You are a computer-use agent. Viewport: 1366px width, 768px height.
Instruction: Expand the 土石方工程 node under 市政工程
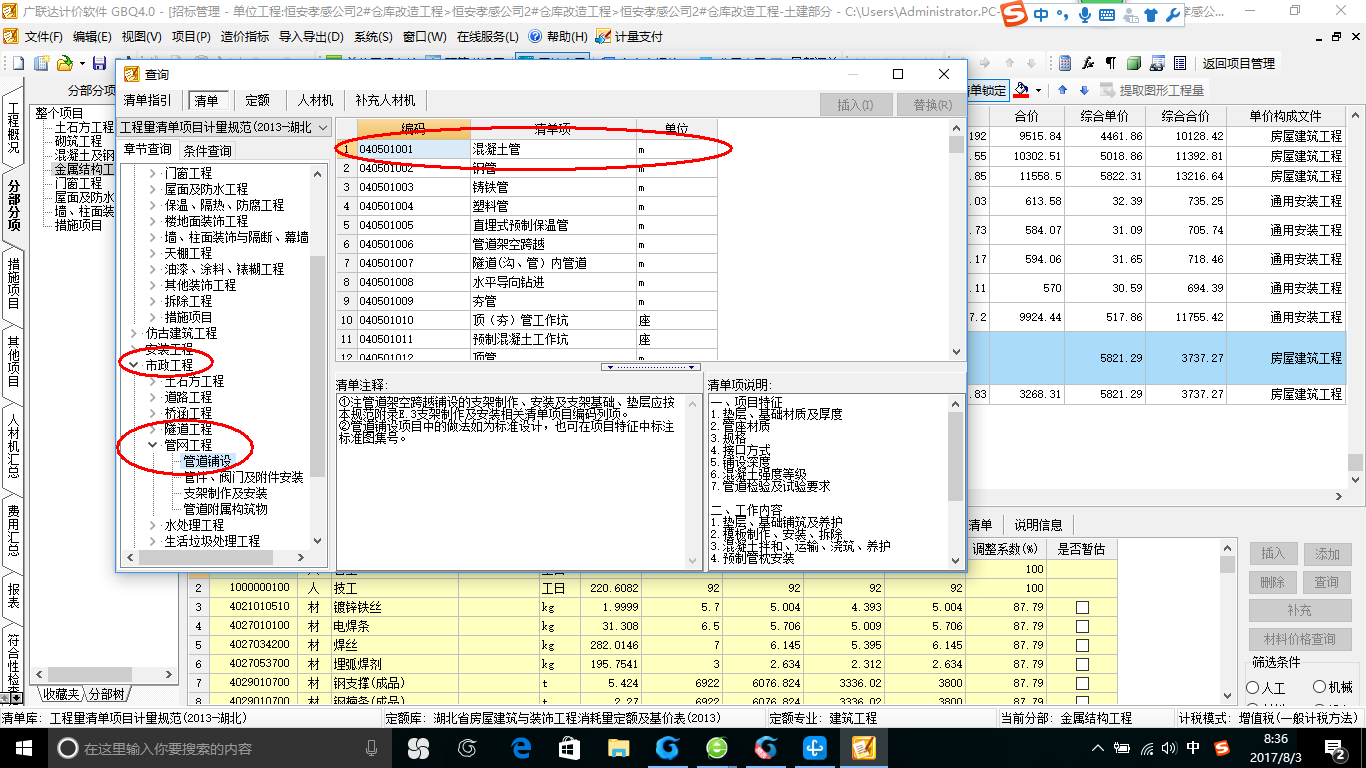[x=153, y=381]
